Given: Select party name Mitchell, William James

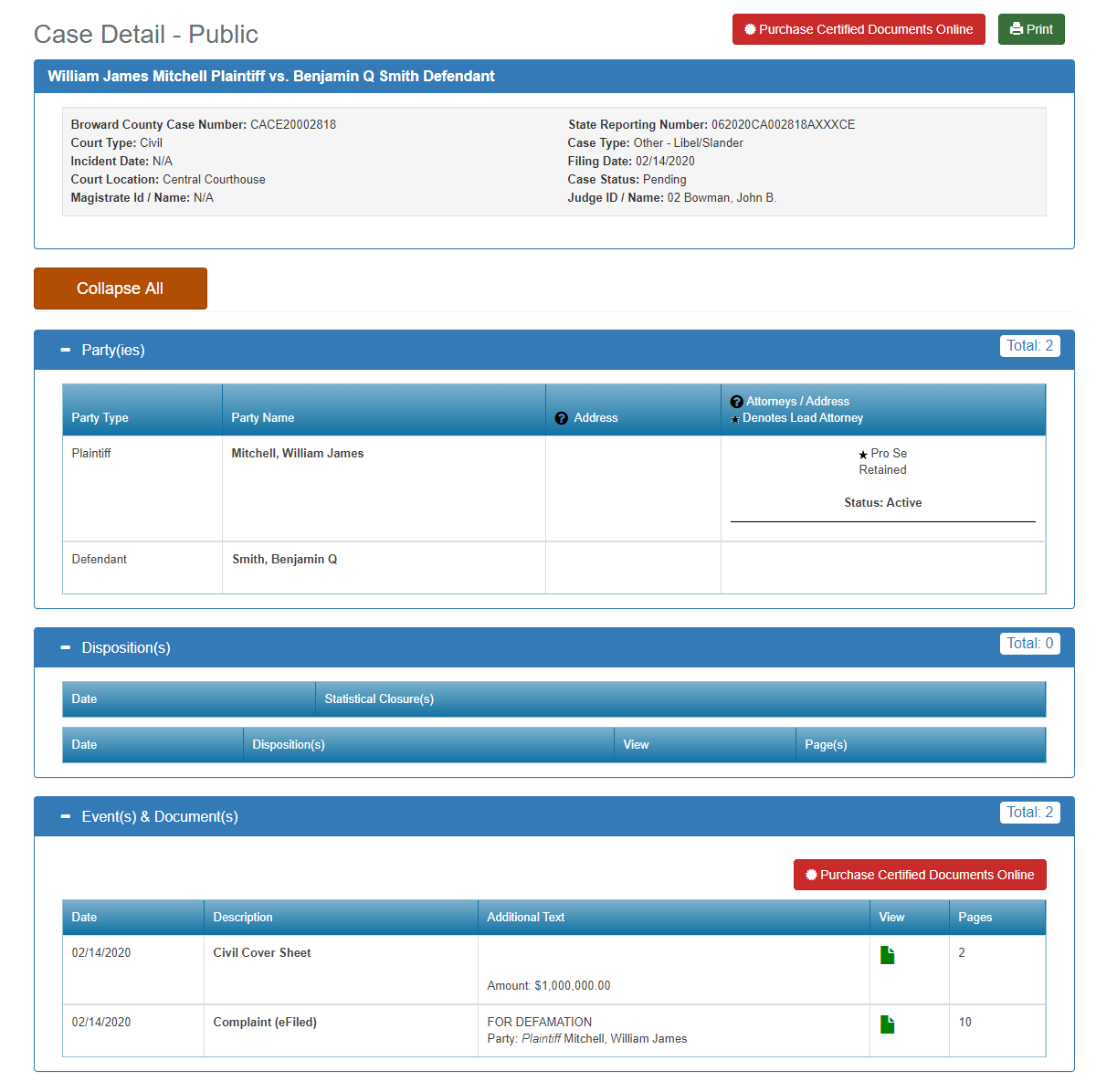Looking at the screenshot, I should click(298, 453).
